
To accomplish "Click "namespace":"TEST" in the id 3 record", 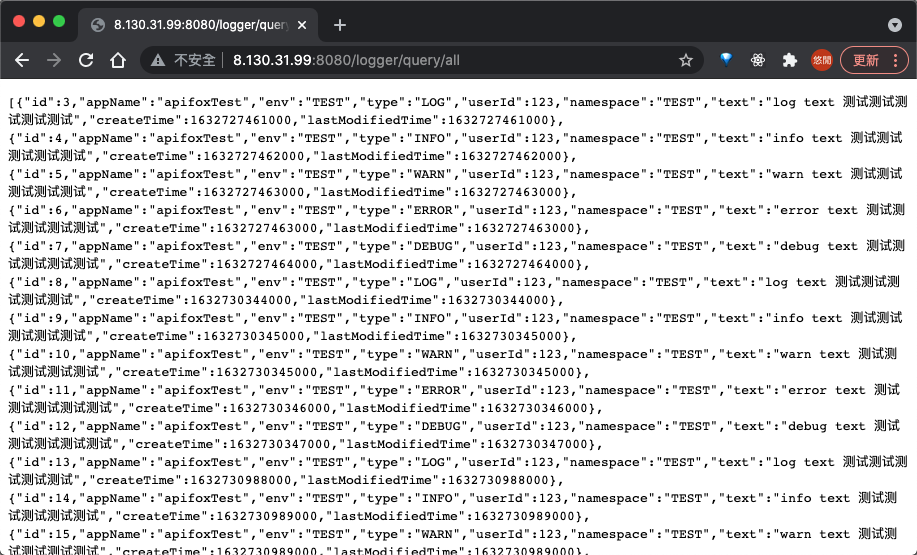I will (632, 102).
